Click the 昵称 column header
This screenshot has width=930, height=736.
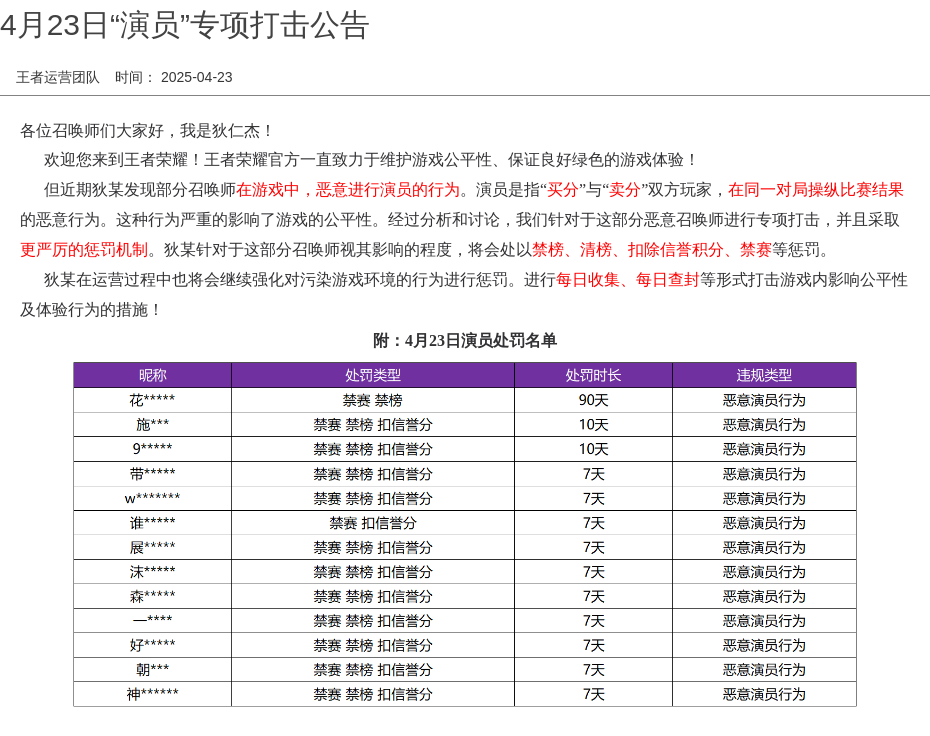point(152,375)
